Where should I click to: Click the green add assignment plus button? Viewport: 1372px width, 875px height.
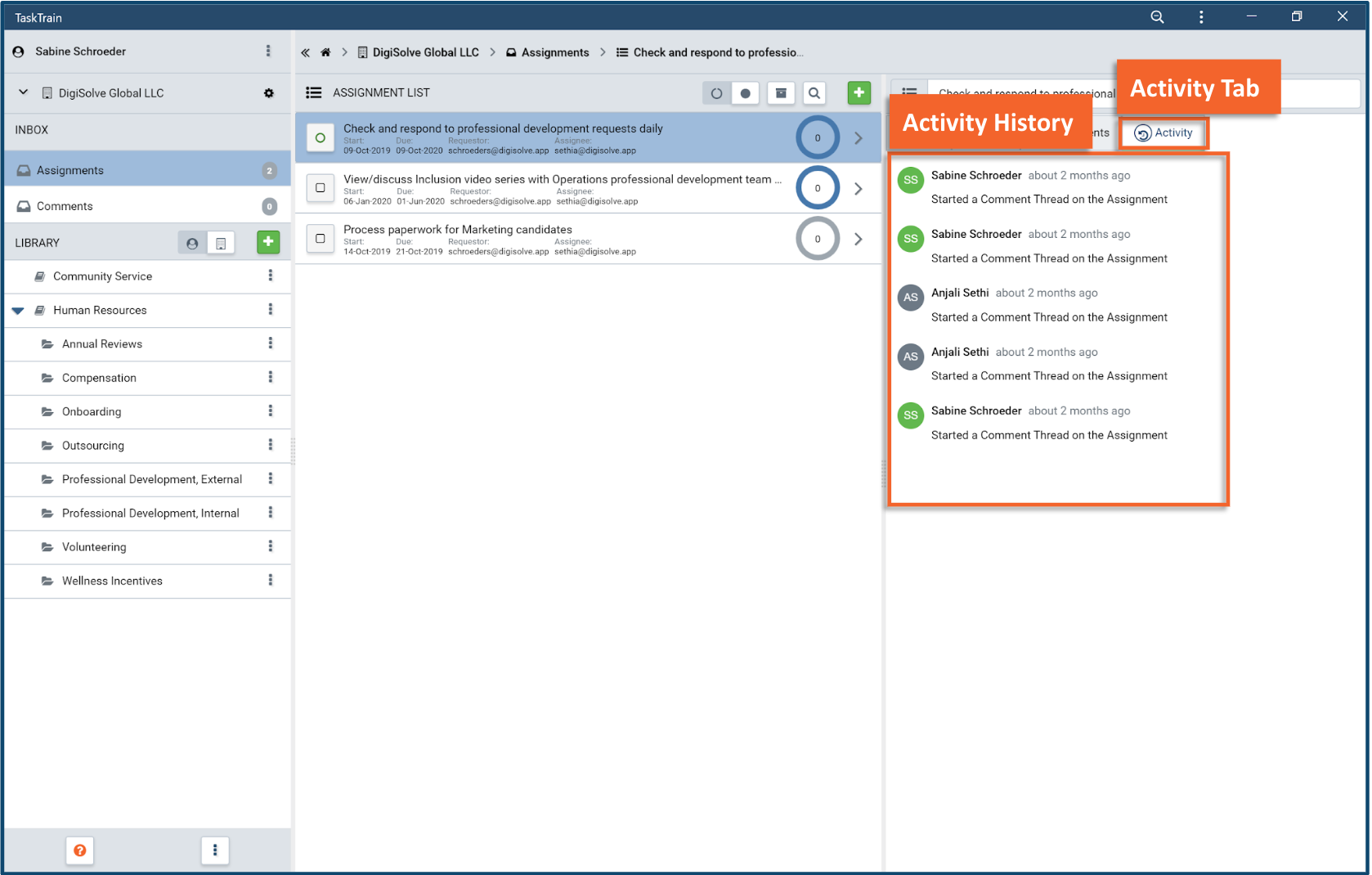(x=859, y=93)
